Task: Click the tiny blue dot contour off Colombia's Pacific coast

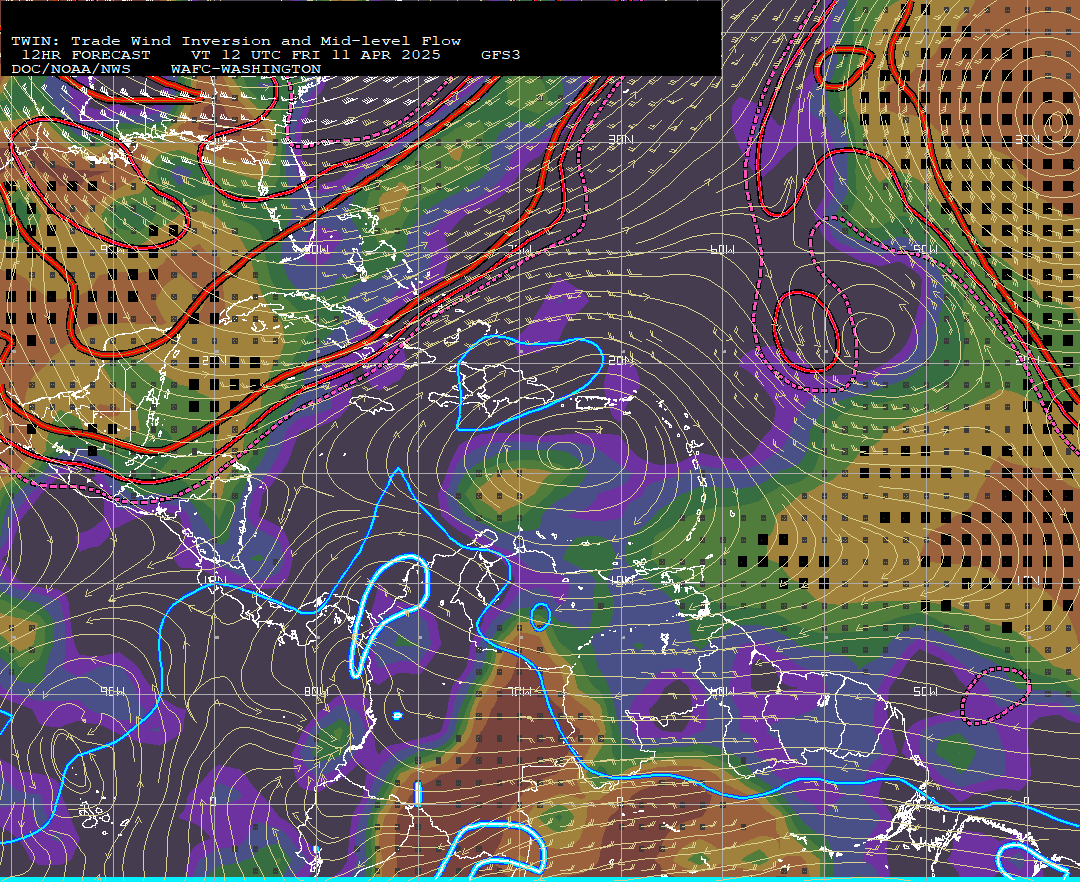Action: (397, 716)
